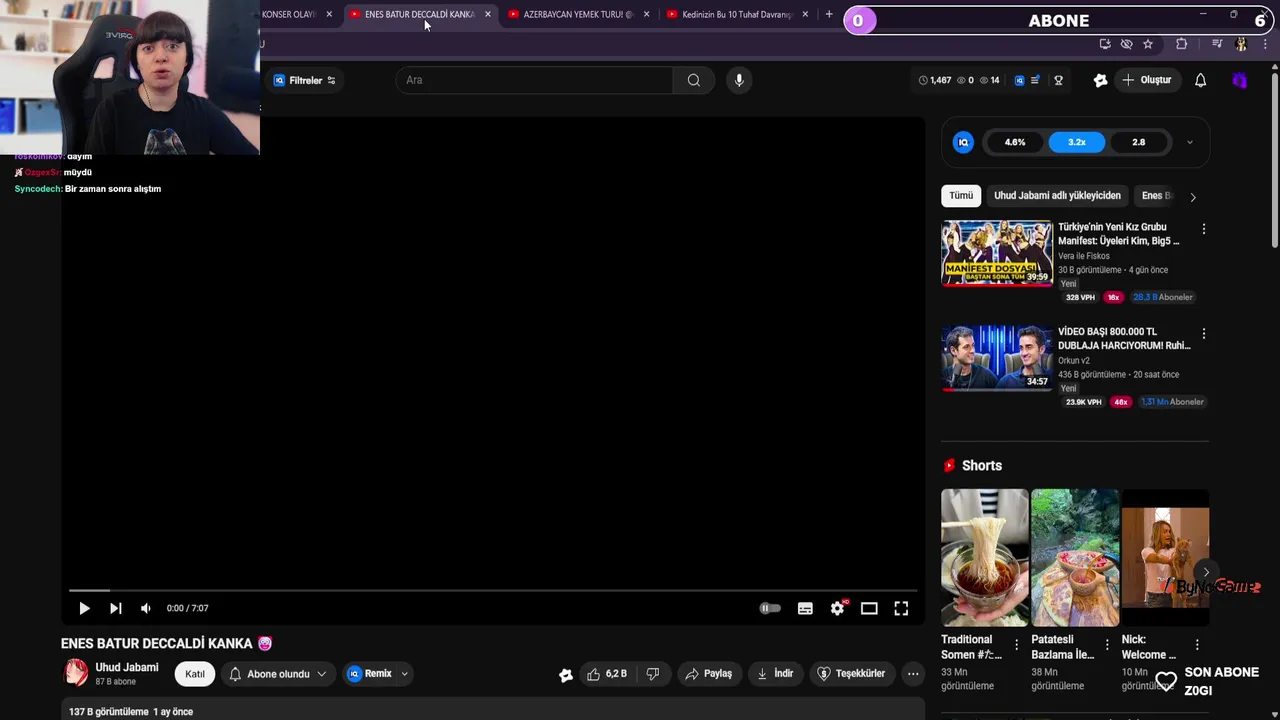Open browser media controls icon

point(1217,44)
